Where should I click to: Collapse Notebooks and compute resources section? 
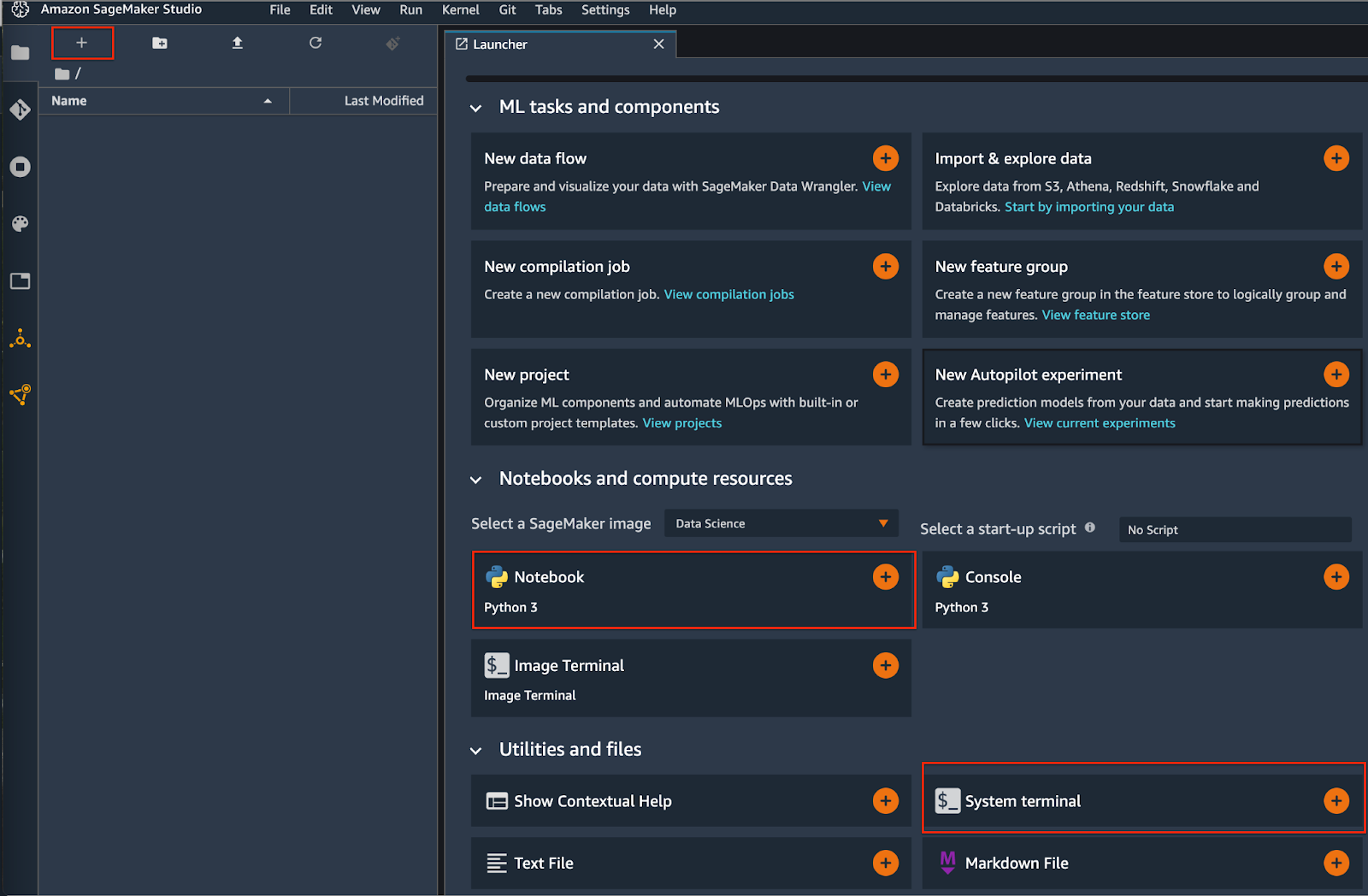pyautogui.click(x=476, y=480)
